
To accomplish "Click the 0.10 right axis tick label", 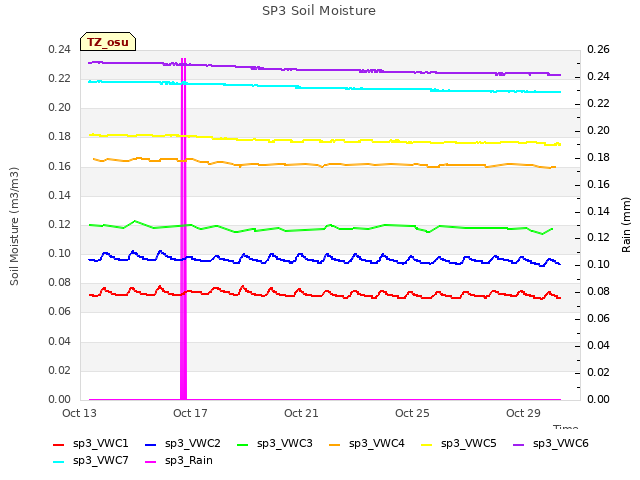I will click(598, 264).
